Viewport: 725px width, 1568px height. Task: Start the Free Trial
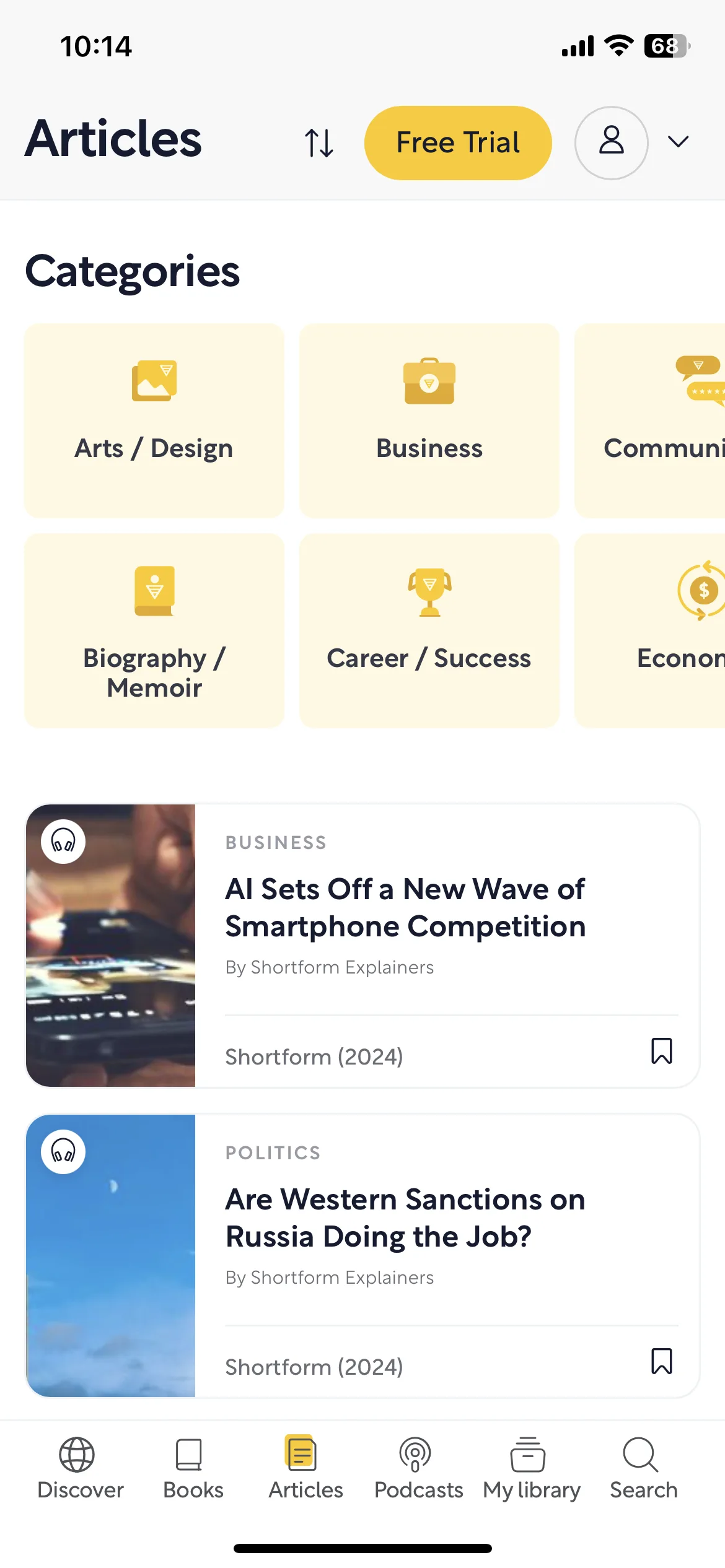[458, 143]
